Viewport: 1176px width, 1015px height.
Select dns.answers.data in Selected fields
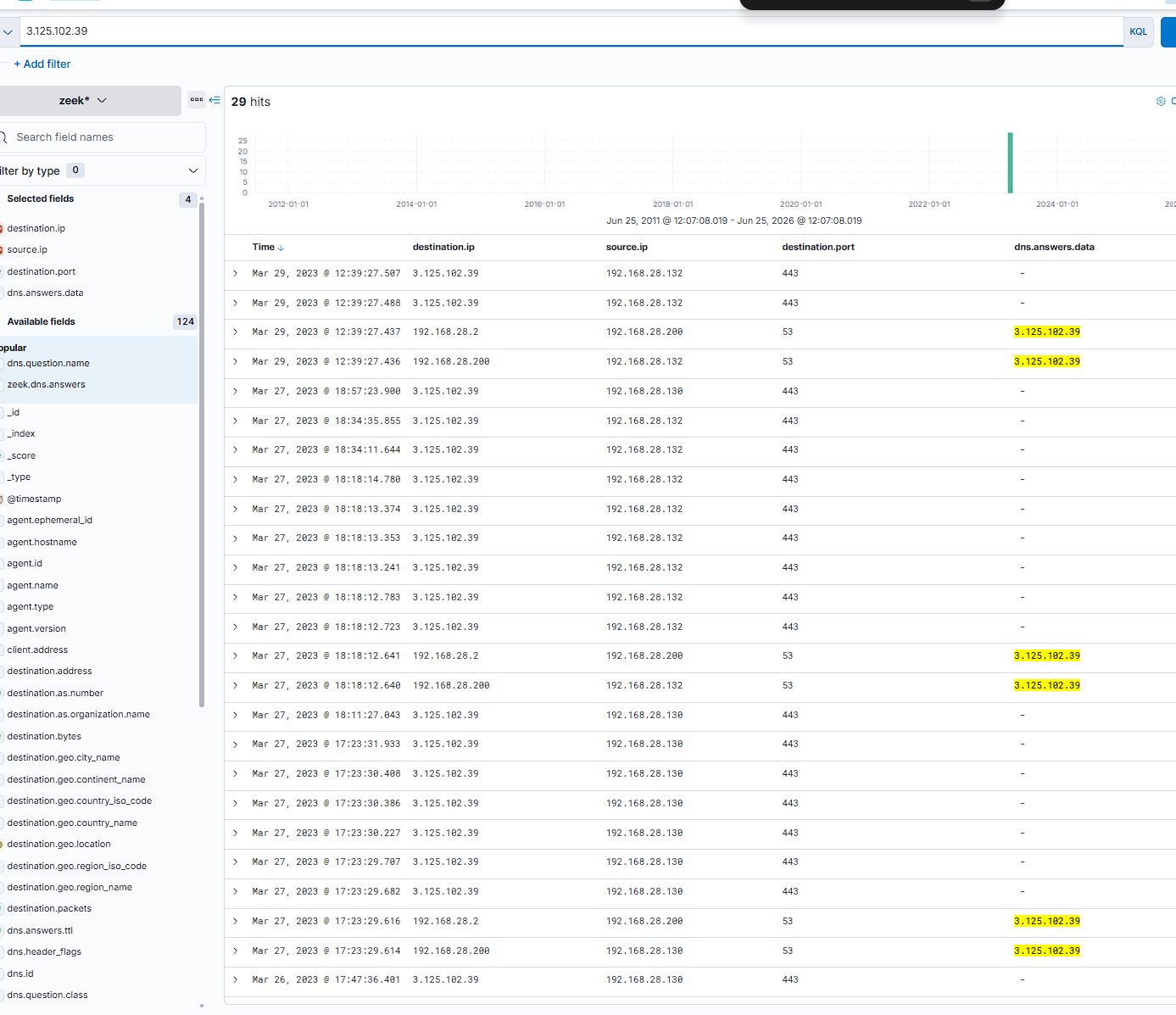click(45, 293)
